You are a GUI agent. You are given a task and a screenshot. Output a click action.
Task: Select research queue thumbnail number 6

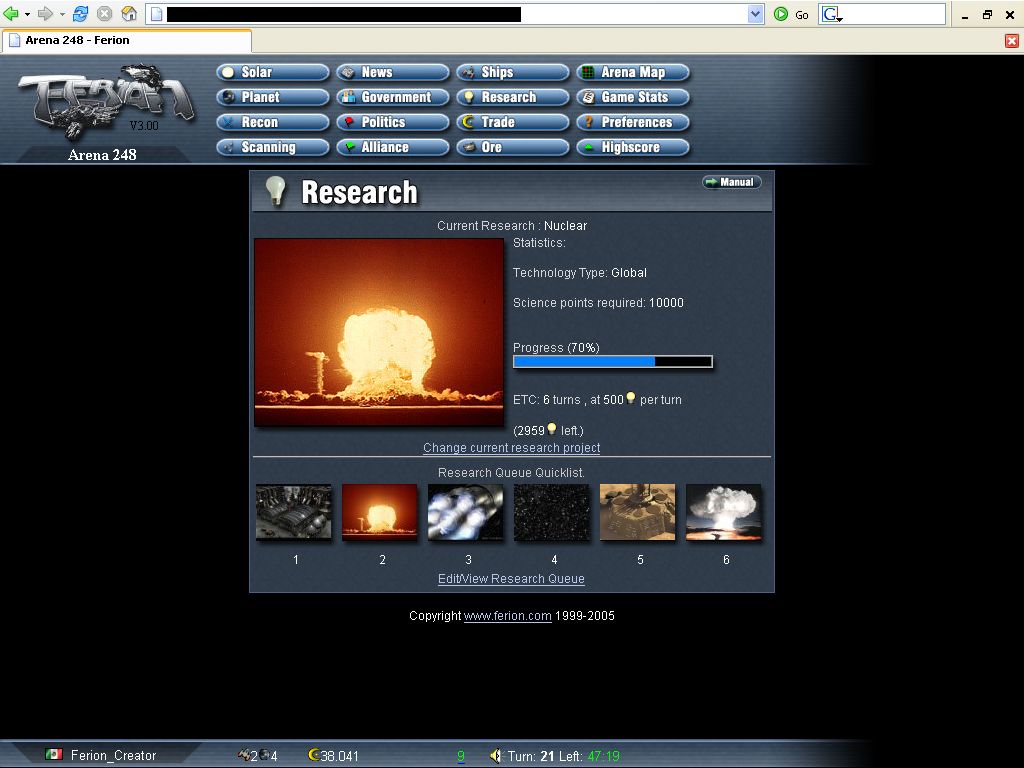pos(724,512)
